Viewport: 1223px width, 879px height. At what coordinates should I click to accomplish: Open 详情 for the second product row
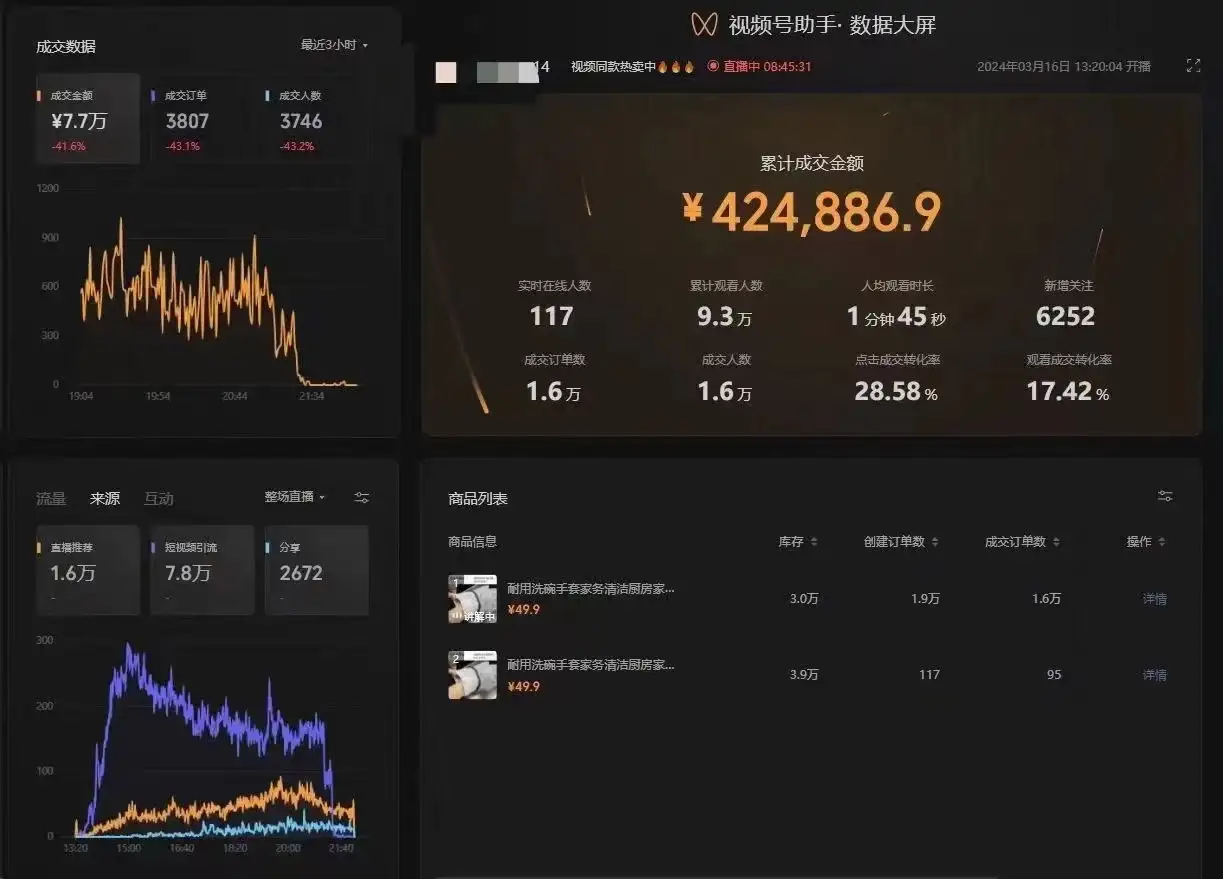pyautogui.click(x=1155, y=674)
